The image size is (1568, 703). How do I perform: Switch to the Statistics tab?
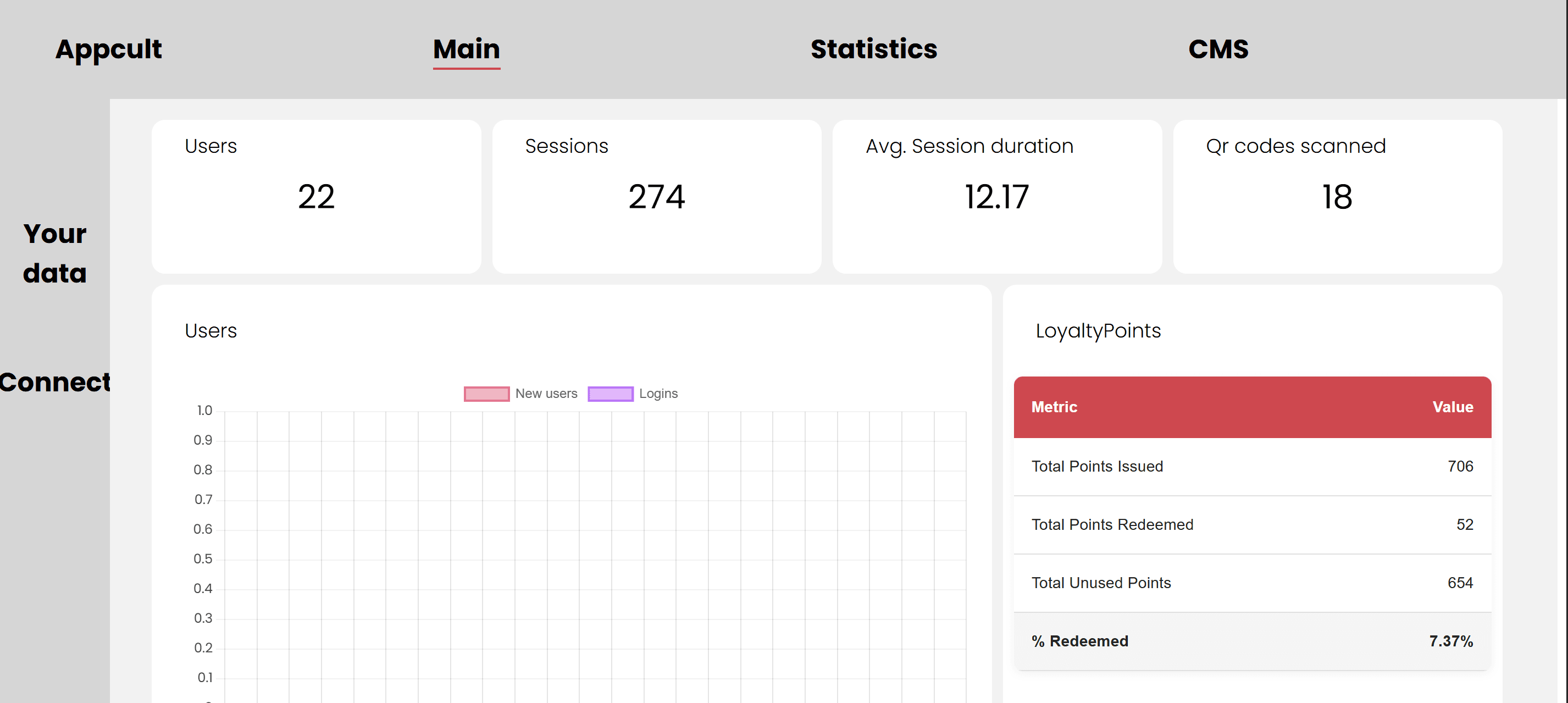click(874, 49)
